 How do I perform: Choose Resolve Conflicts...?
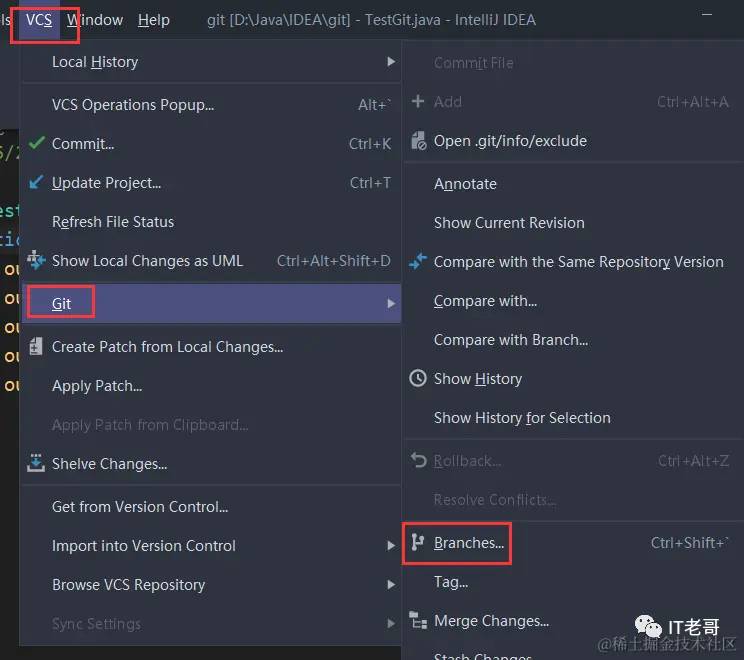coord(573,500)
